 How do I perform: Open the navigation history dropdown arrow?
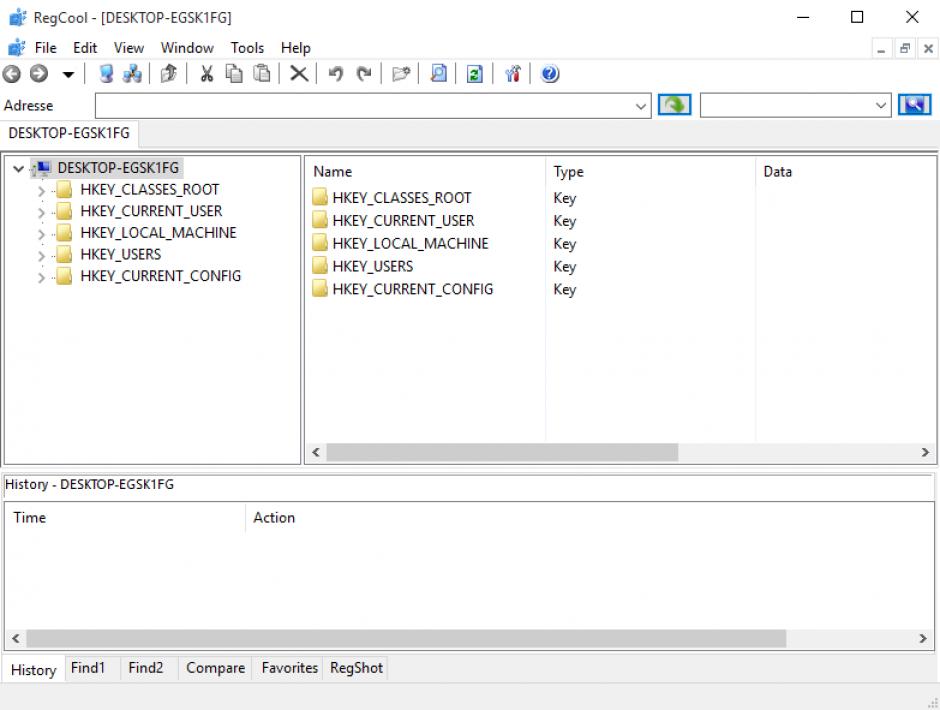68,75
